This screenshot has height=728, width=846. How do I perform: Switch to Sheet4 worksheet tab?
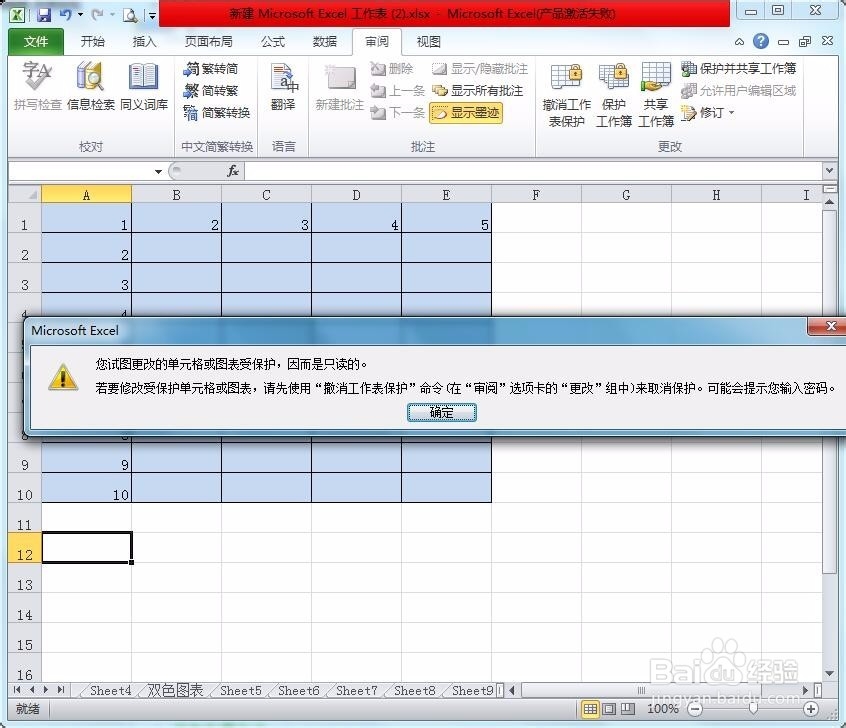pos(111,690)
